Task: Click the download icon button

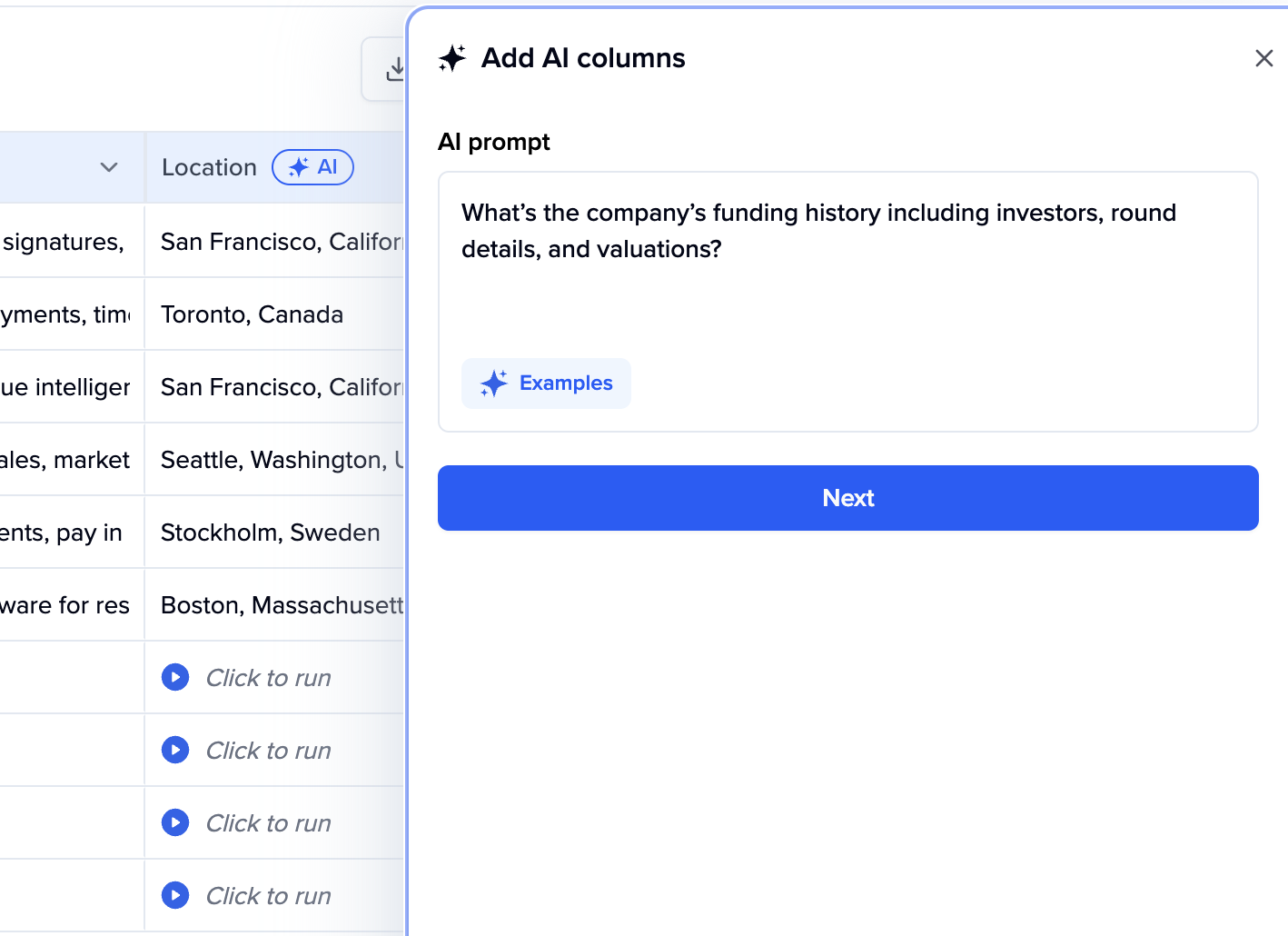Action: [394, 69]
